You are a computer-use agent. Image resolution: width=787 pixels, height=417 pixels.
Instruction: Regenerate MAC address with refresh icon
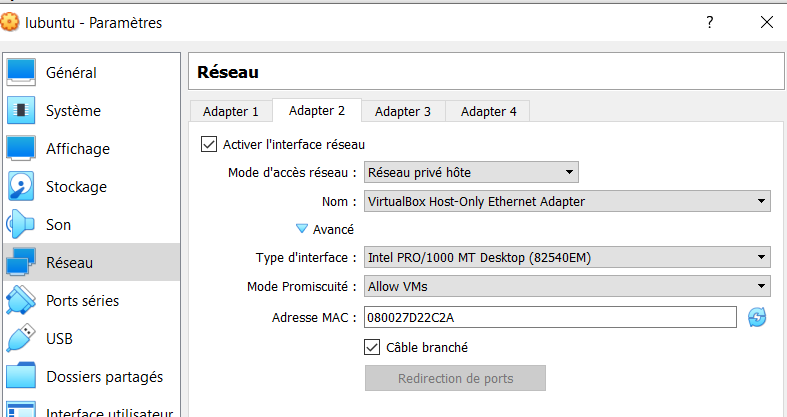click(757, 317)
